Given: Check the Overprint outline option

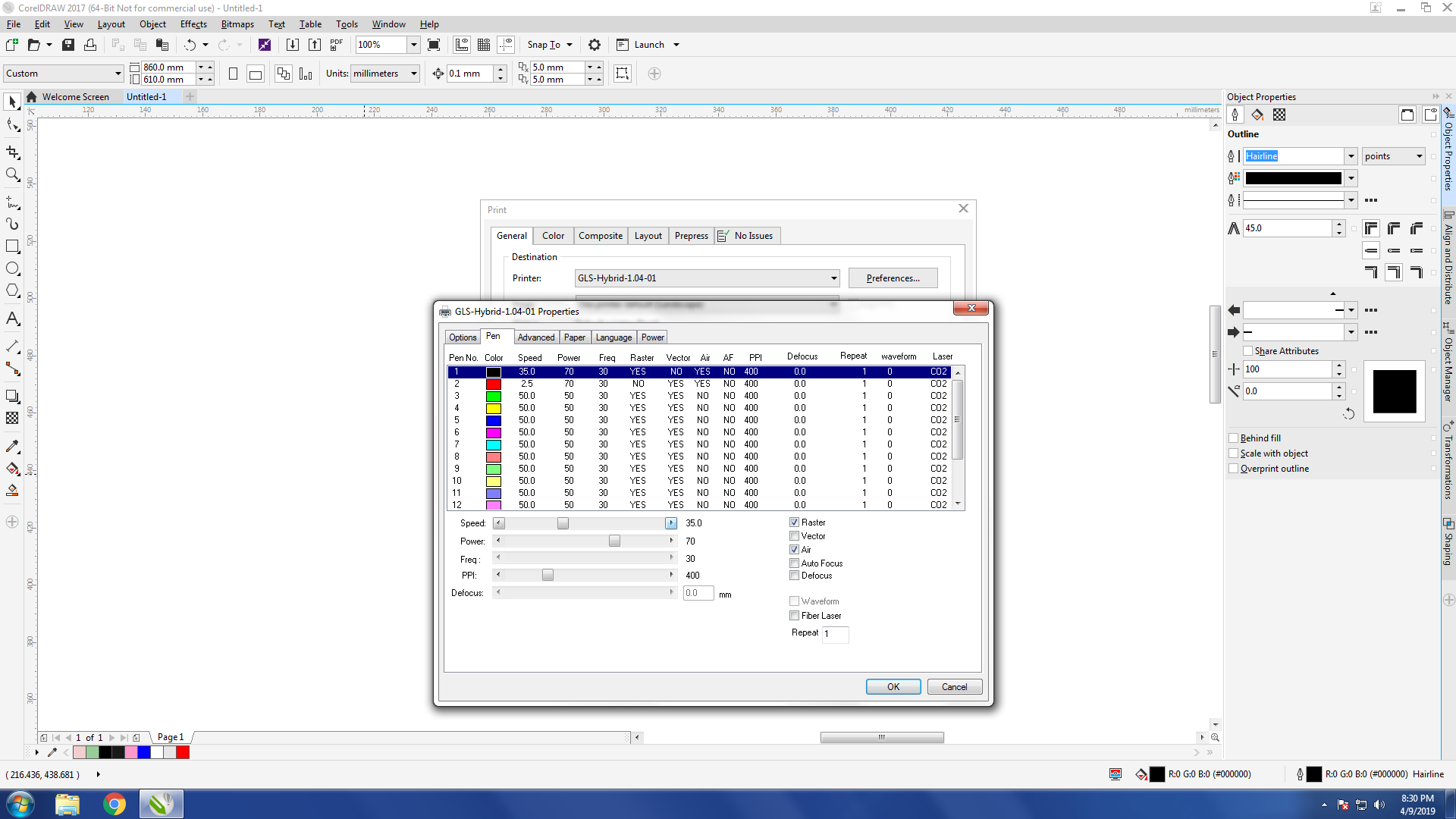Looking at the screenshot, I should [x=1234, y=469].
